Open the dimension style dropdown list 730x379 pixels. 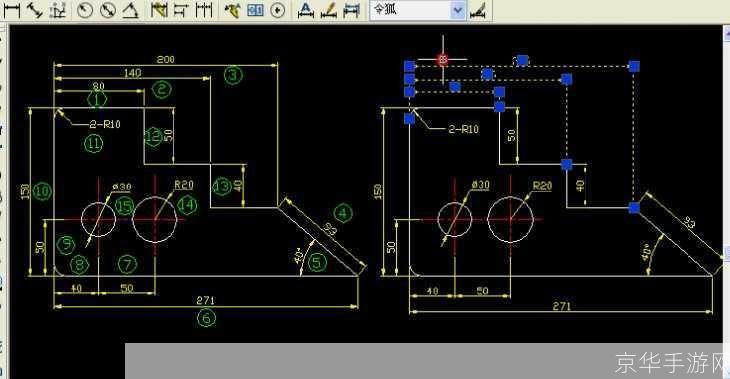[458, 10]
